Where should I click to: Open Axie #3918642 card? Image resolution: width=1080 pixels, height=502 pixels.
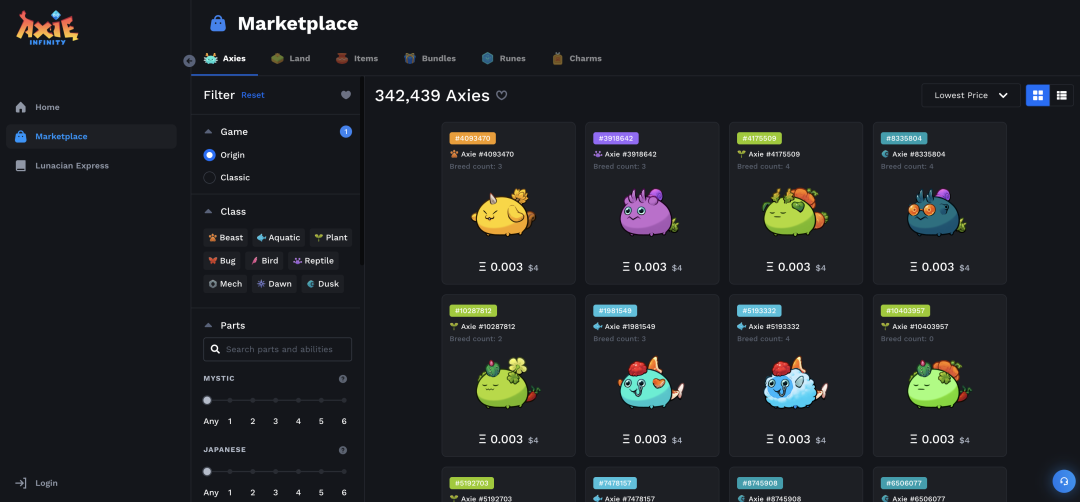tap(652, 203)
